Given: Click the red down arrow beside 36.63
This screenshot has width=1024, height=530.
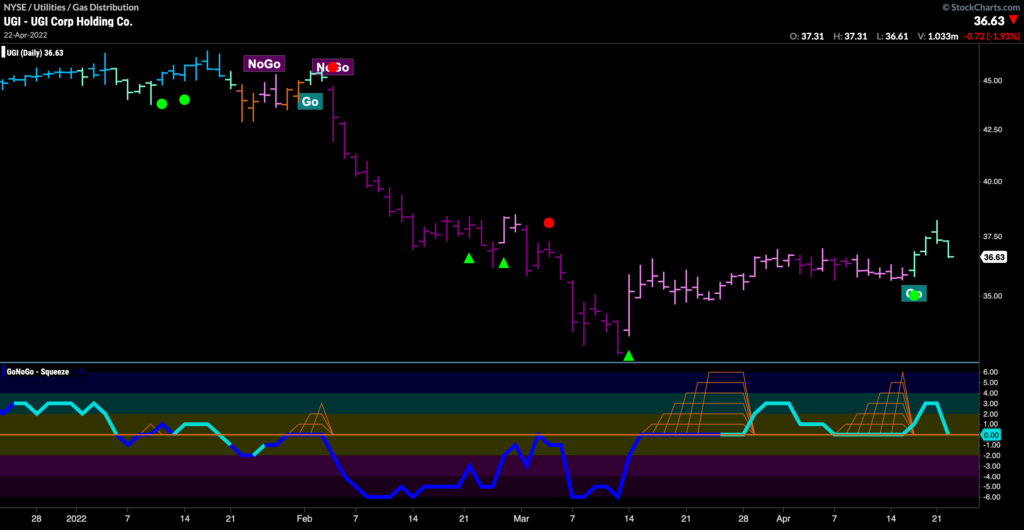Looking at the screenshot, I should pos(1014,21).
